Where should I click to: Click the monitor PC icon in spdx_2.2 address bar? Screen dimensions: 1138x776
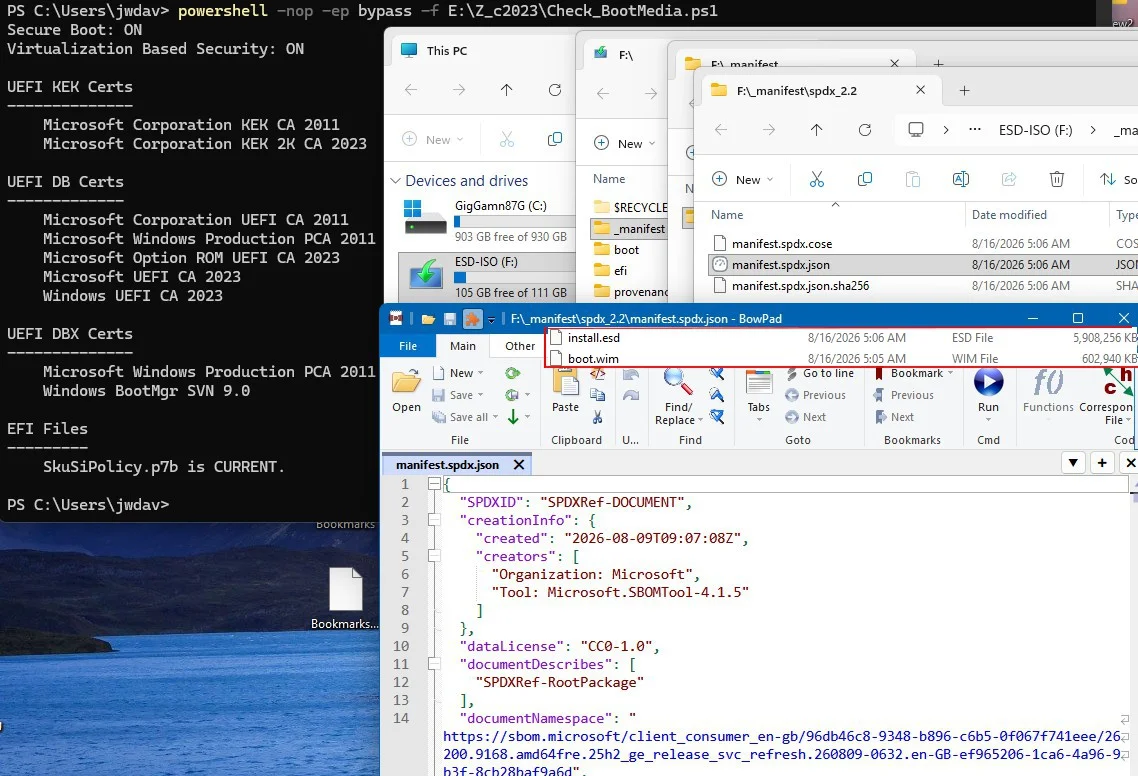916,130
